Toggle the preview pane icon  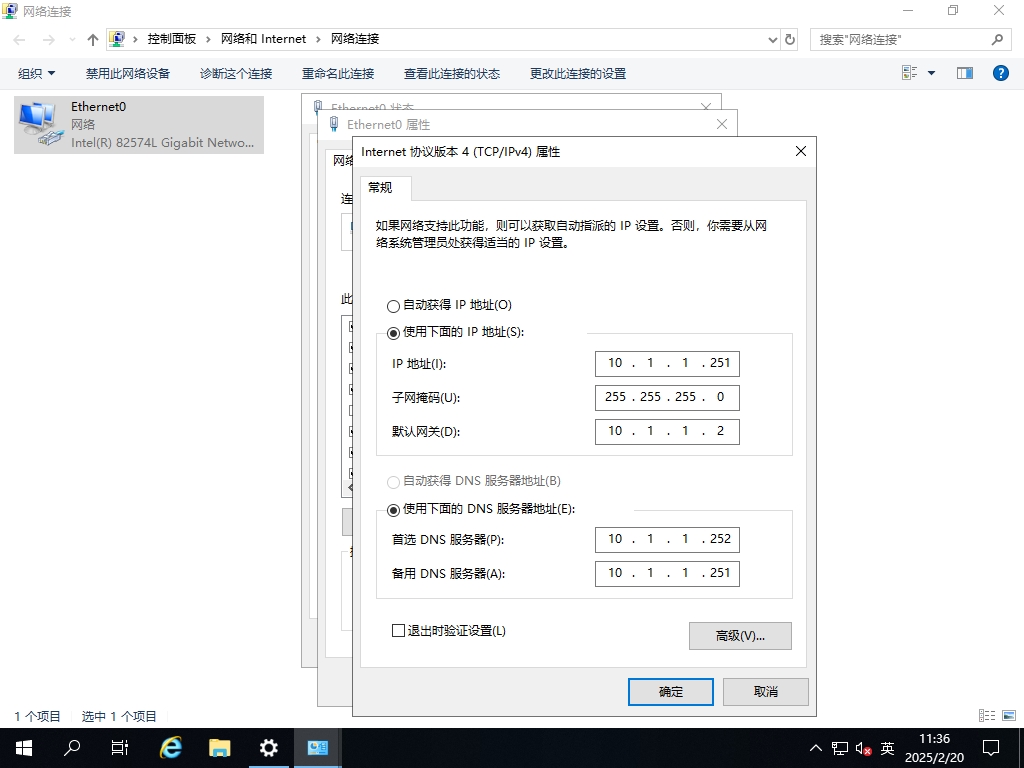pyautogui.click(x=965, y=73)
